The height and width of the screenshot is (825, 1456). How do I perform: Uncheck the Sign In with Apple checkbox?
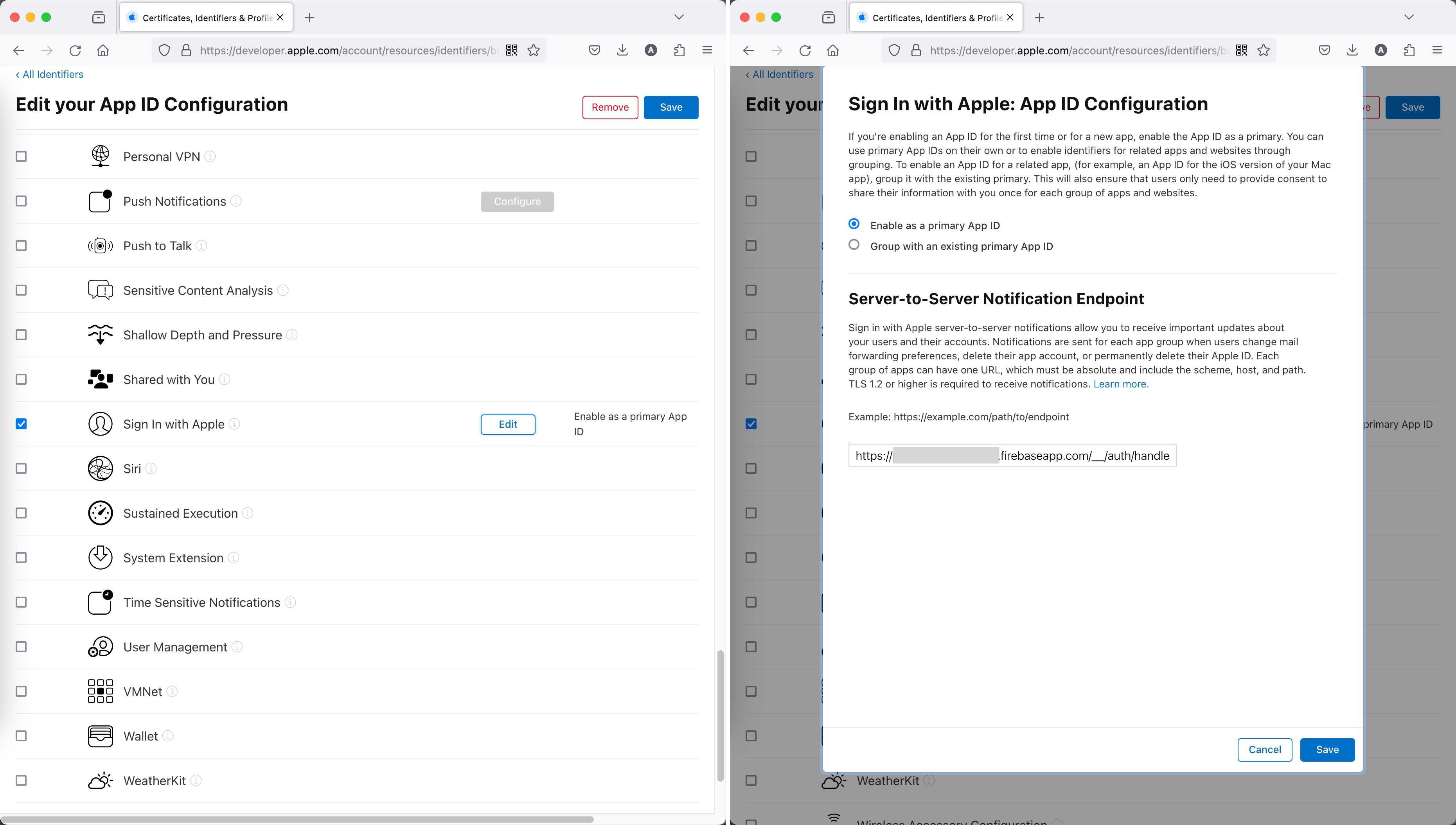(21, 424)
